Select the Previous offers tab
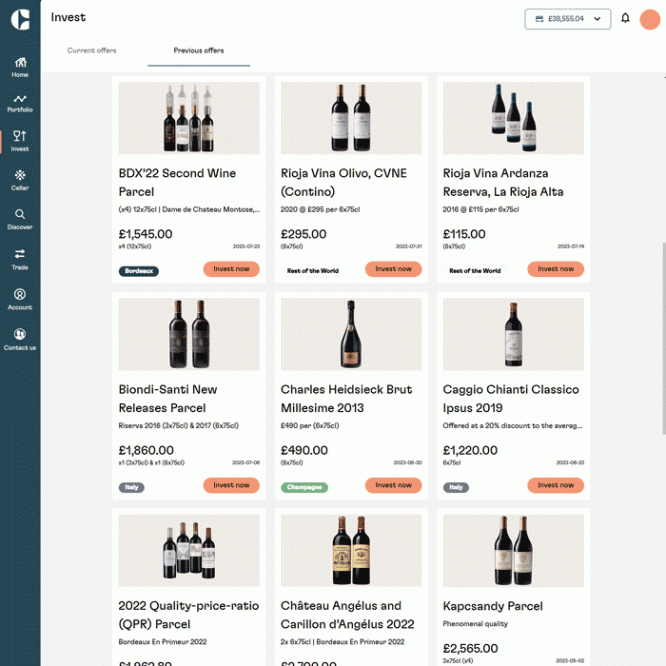The width and height of the screenshot is (666, 666). click(199, 51)
